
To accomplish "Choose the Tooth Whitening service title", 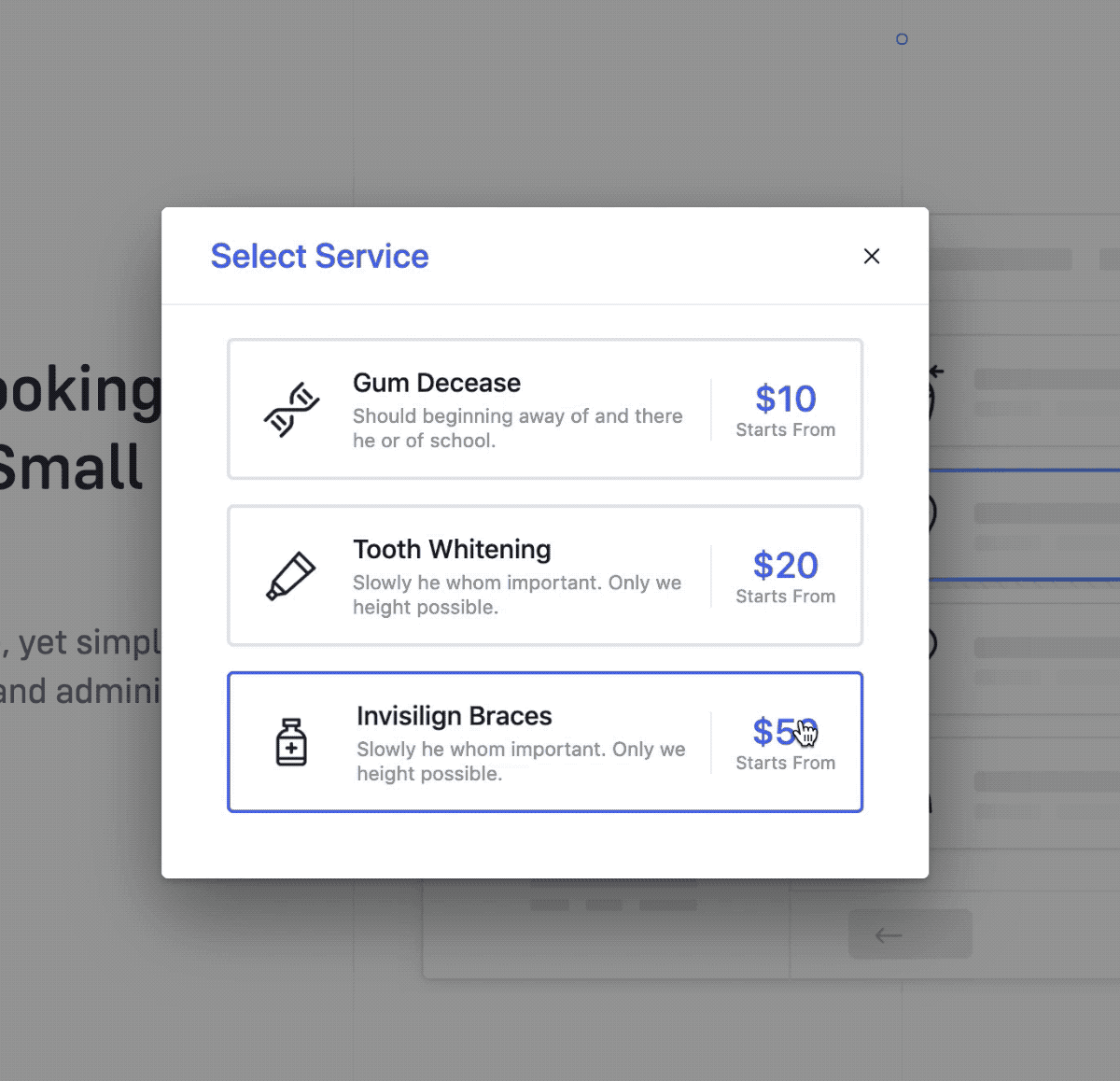I will [x=452, y=549].
